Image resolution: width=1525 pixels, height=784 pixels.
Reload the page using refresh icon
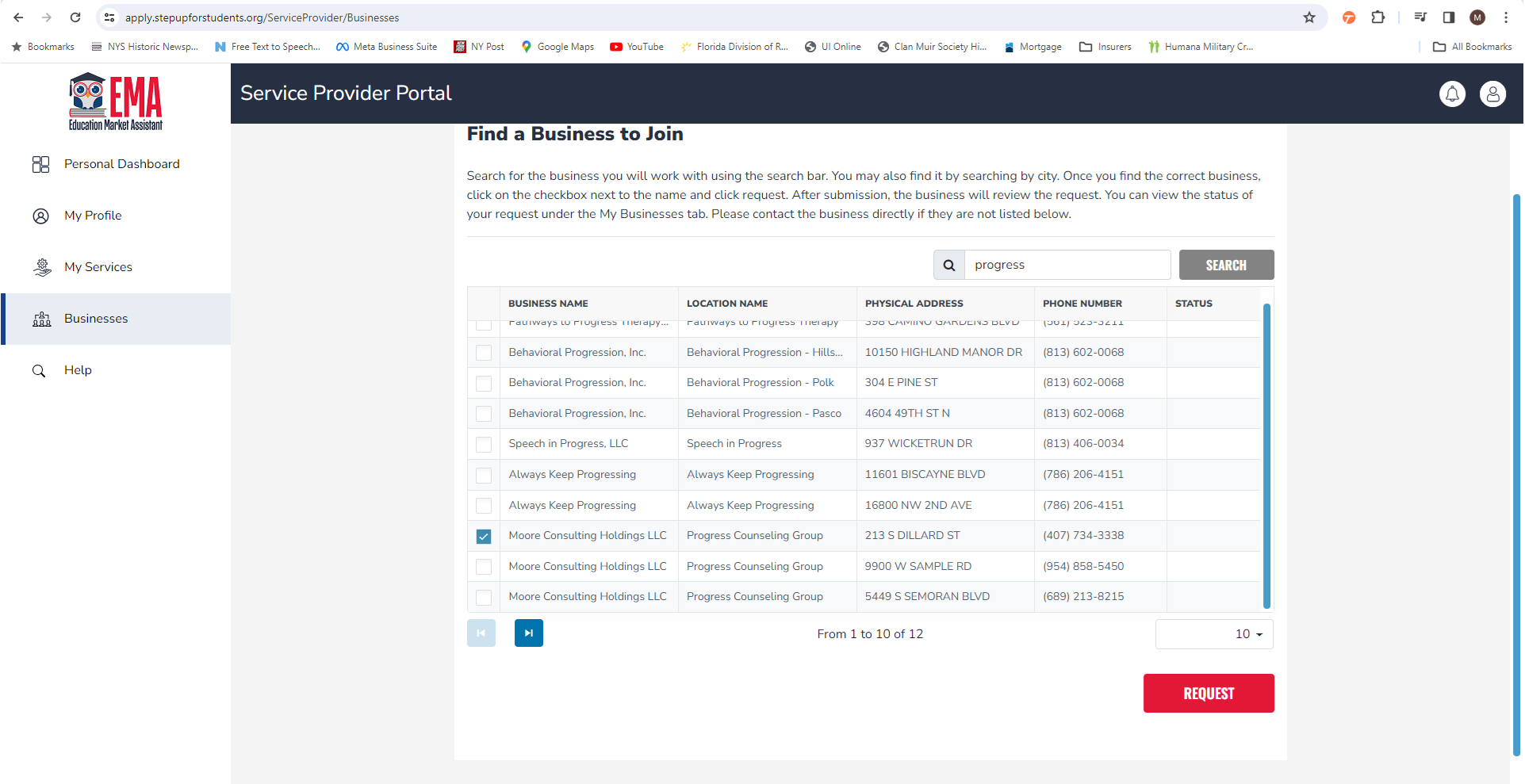pyautogui.click(x=75, y=17)
